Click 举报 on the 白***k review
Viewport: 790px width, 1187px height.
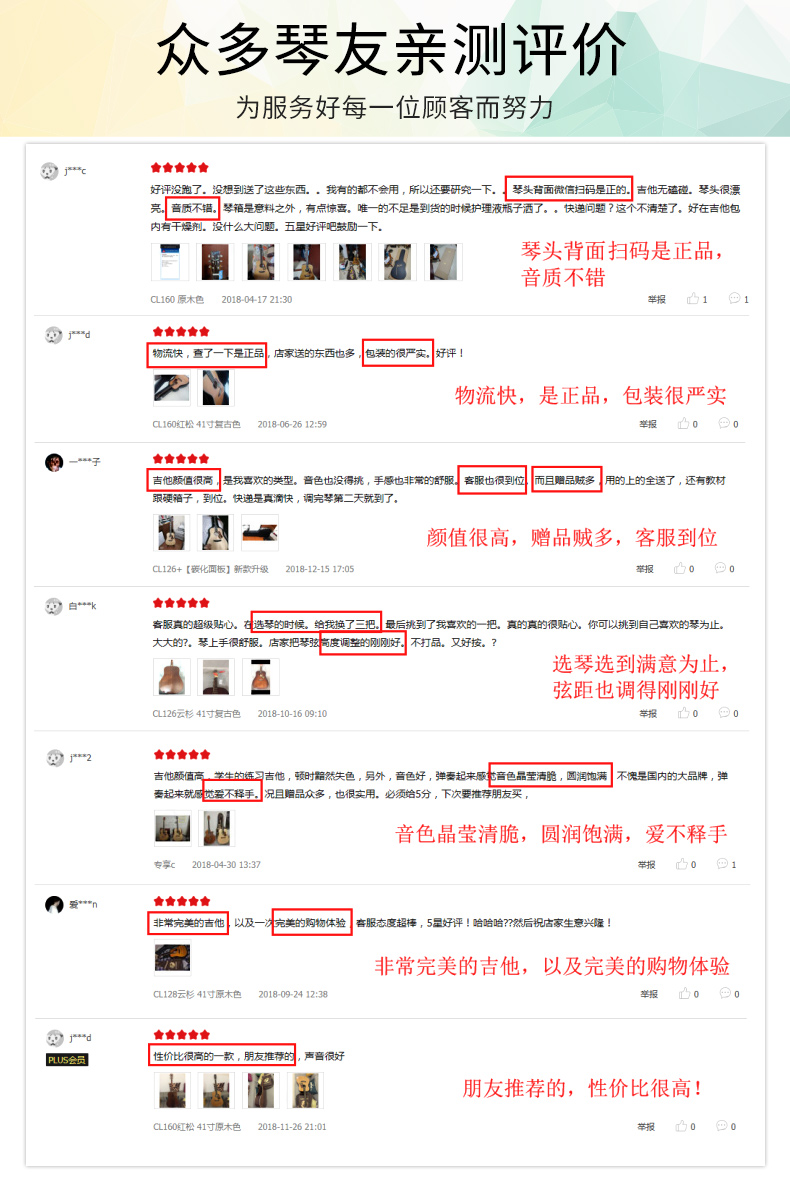(648, 713)
